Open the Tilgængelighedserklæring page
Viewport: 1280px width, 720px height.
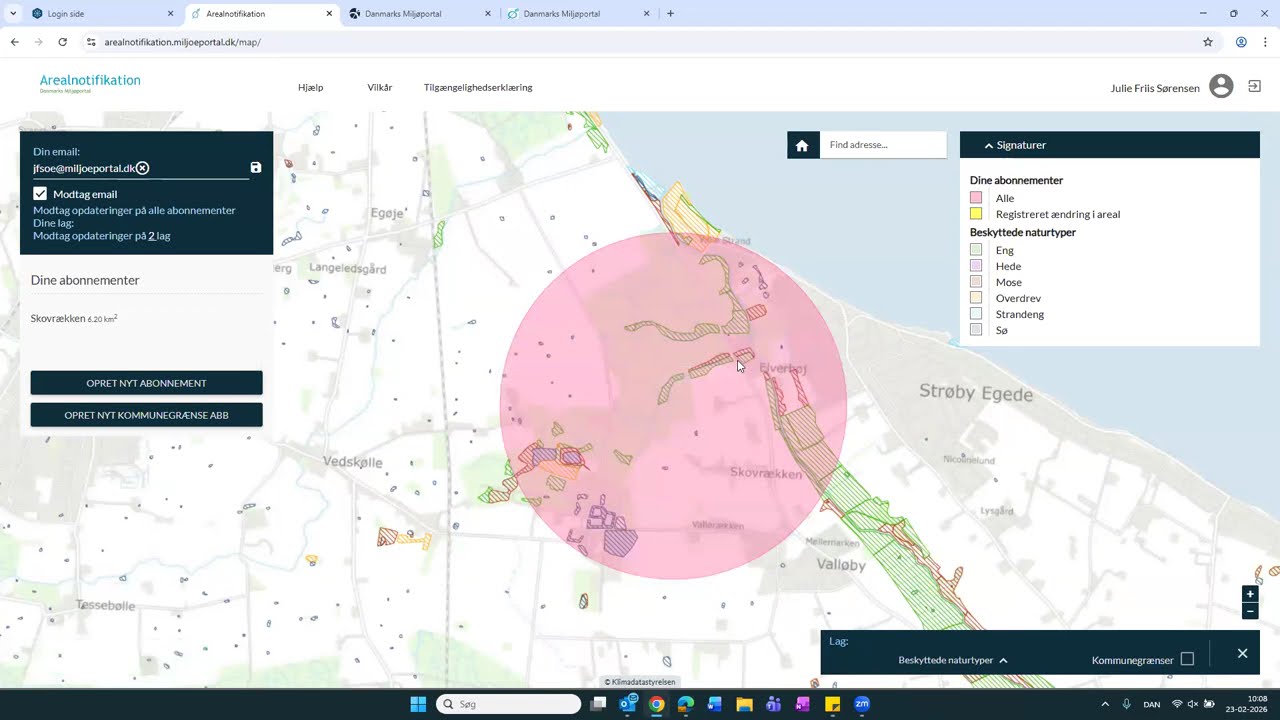tap(478, 87)
